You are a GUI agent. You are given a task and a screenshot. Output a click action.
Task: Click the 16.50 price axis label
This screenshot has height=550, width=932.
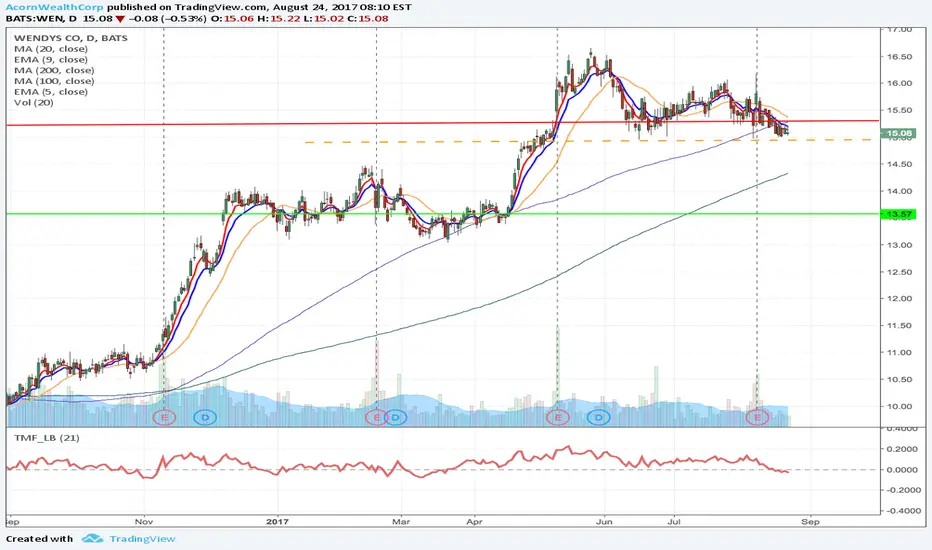899,56
